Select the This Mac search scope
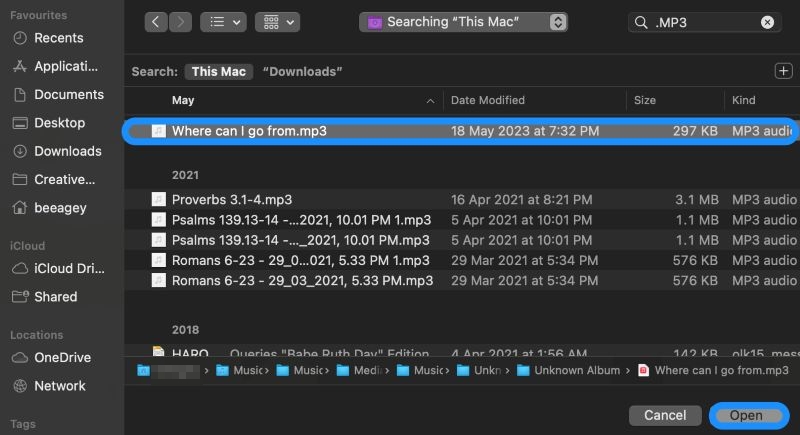The width and height of the screenshot is (800, 435). [x=219, y=71]
